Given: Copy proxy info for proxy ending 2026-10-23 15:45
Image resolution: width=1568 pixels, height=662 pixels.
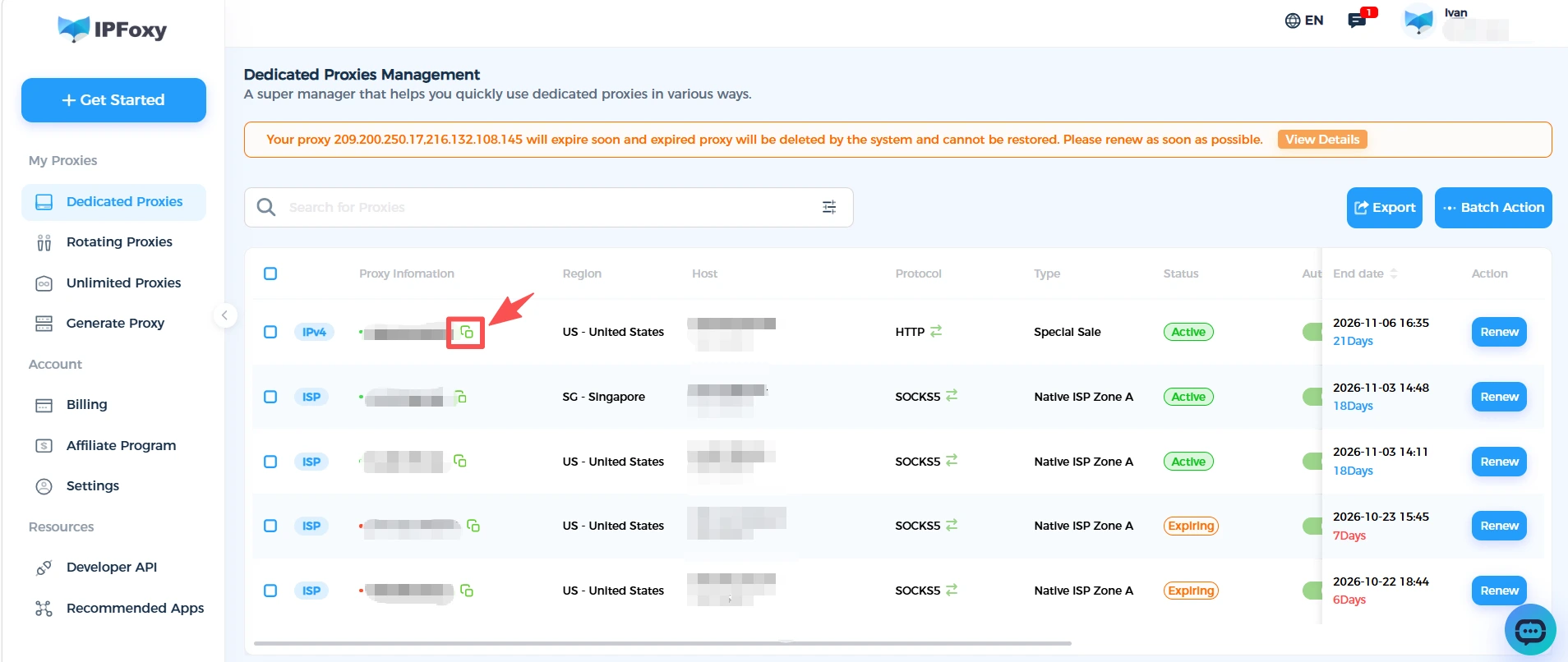Looking at the screenshot, I should [x=473, y=526].
